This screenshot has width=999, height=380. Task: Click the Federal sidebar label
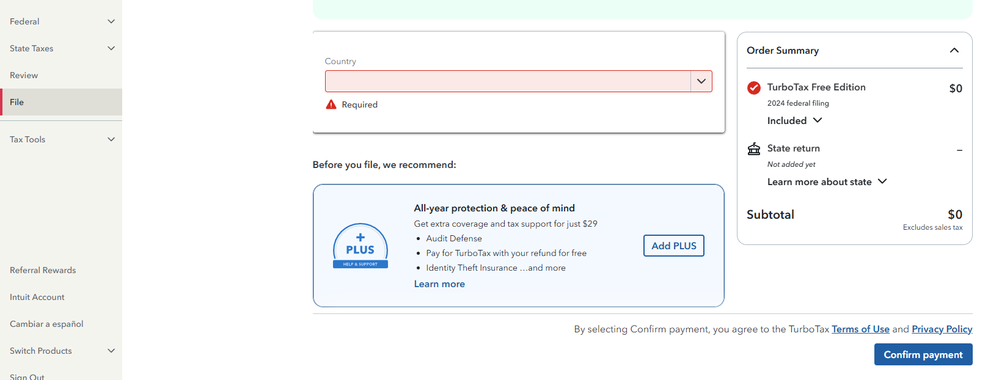24,22
